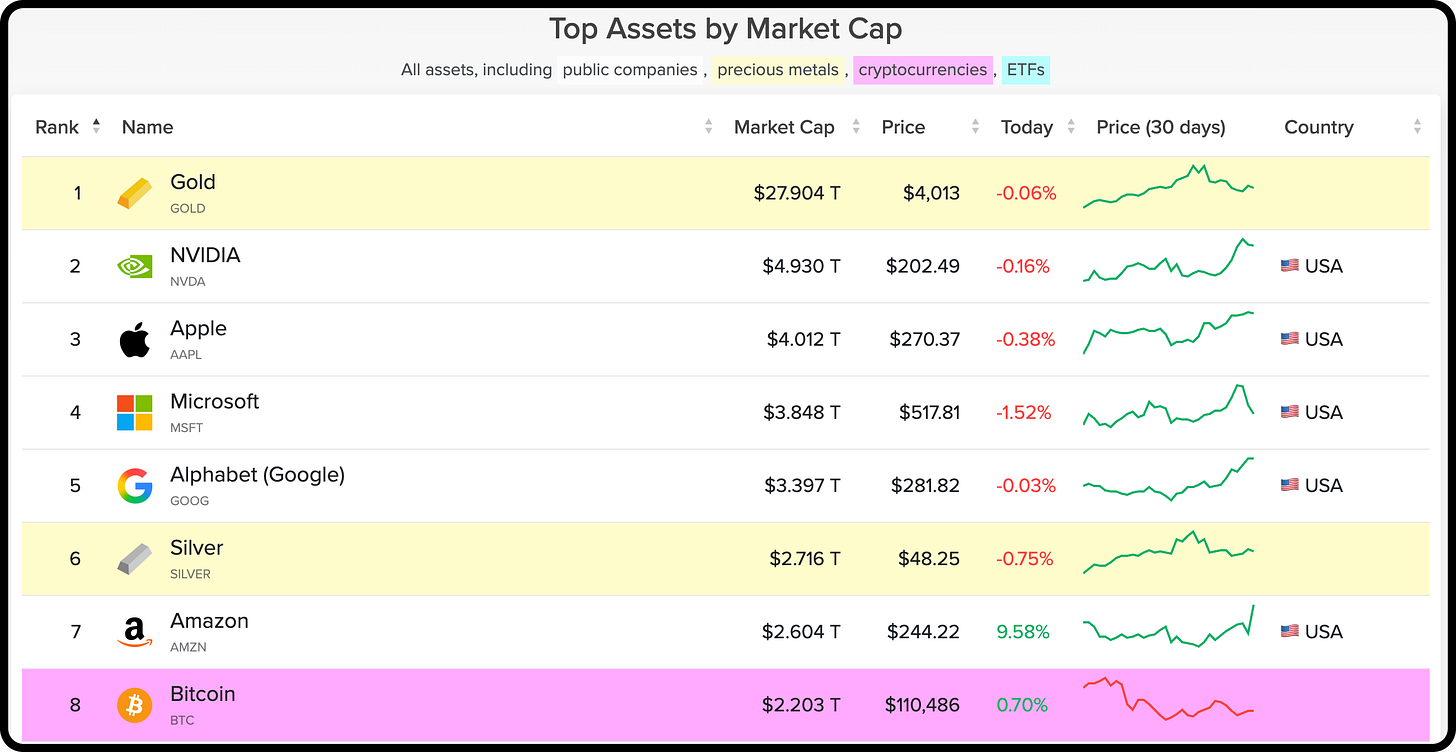
Task: Click the Microsoft logo icon
Action: (x=135, y=412)
